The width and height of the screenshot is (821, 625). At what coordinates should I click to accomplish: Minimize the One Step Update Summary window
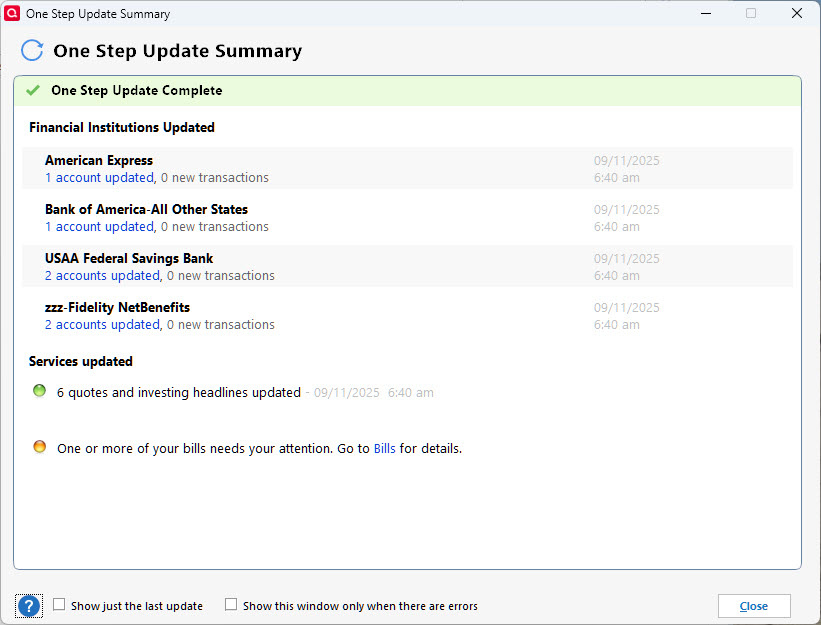pos(706,13)
